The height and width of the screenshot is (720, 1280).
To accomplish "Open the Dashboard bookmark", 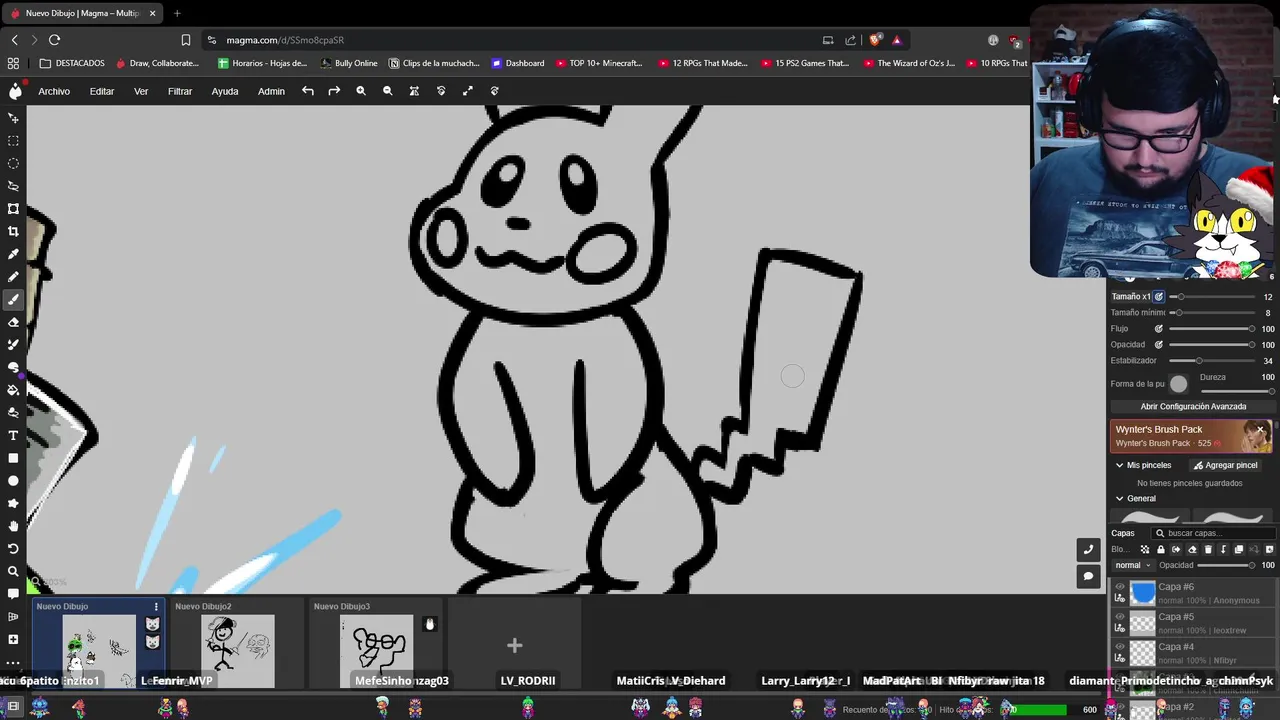I will (518, 63).
